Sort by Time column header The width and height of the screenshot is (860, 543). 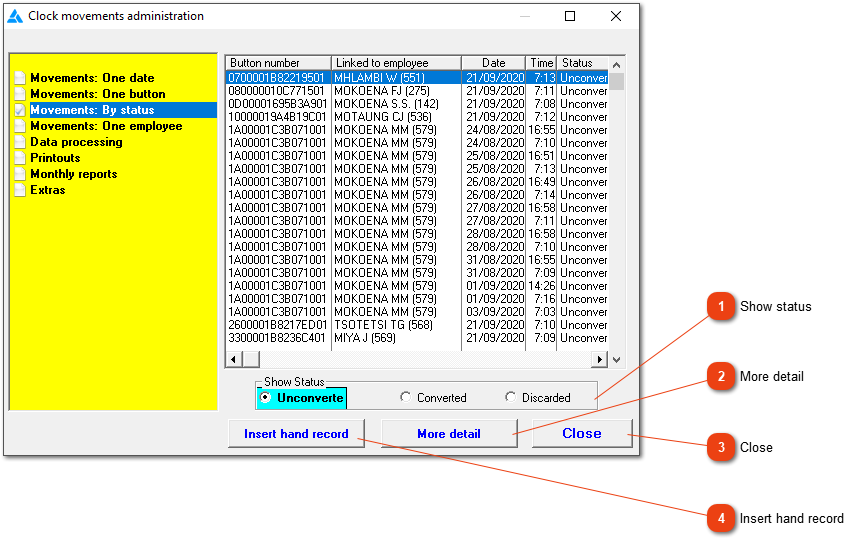point(541,63)
